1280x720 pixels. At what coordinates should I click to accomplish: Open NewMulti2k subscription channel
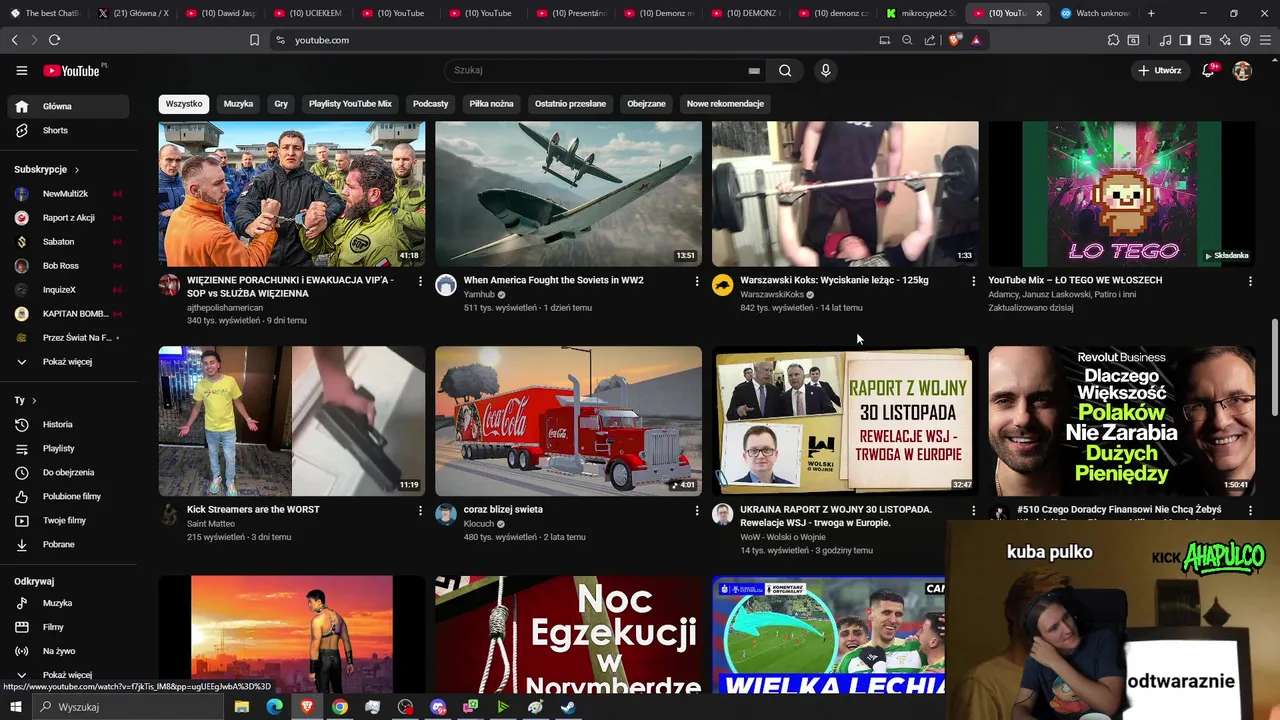click(66, 194)
